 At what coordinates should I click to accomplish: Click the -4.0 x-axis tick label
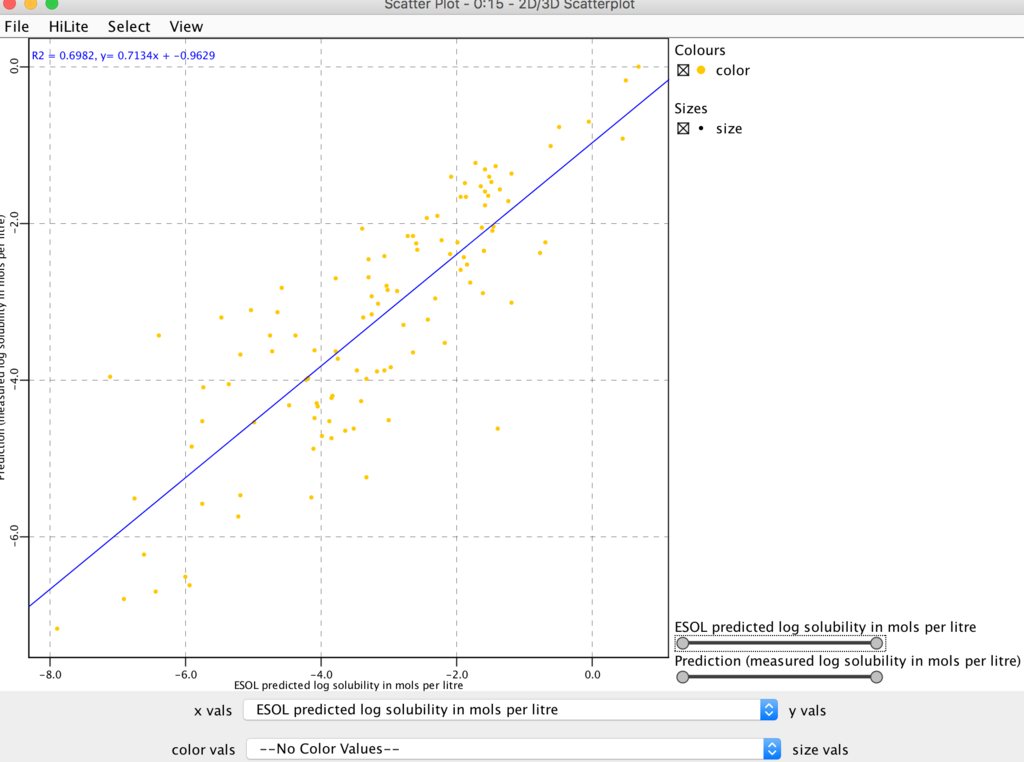click(x=321, y=675)
